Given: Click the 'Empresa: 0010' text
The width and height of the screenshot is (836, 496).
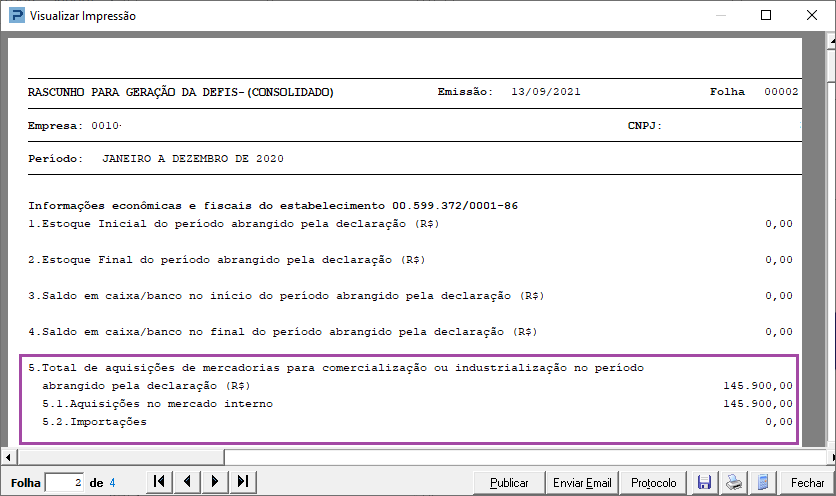Looking at the screenshot, I should coord(74,126).
